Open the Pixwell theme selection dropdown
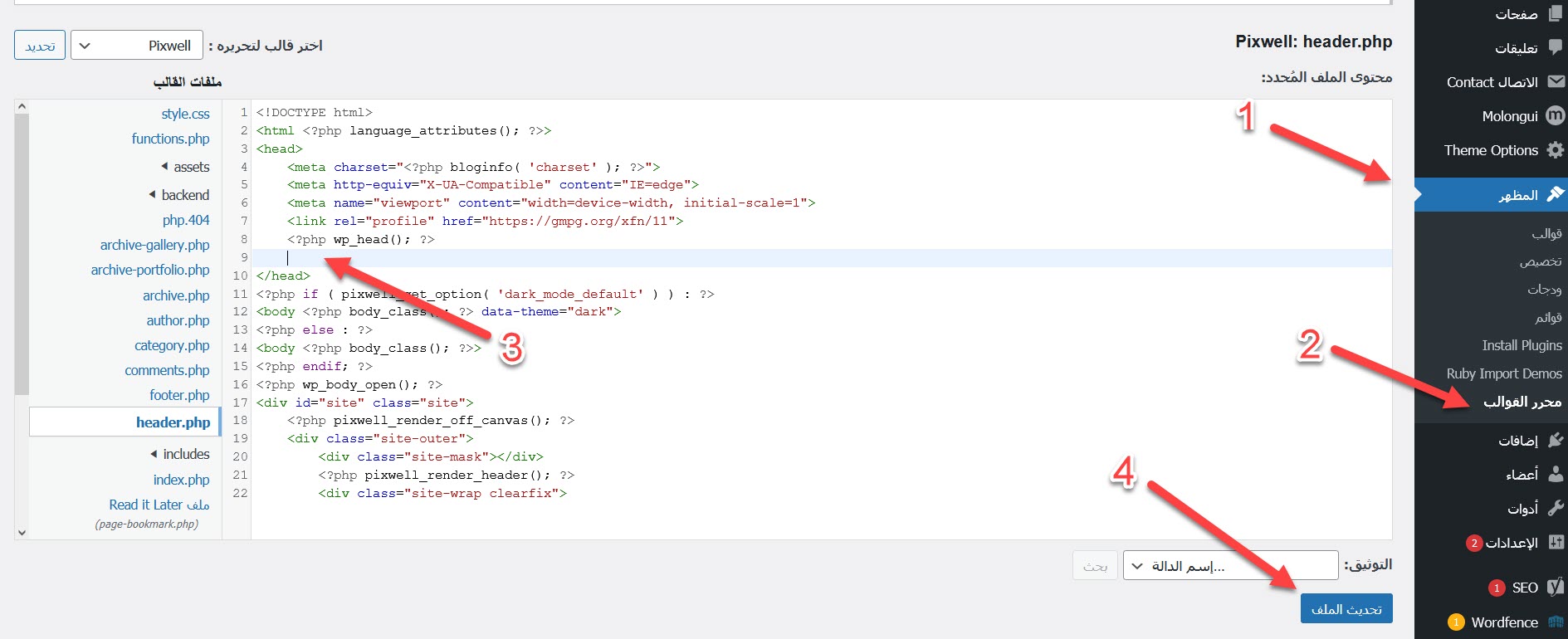This screenshot has height=639, width=1568. 137,46
